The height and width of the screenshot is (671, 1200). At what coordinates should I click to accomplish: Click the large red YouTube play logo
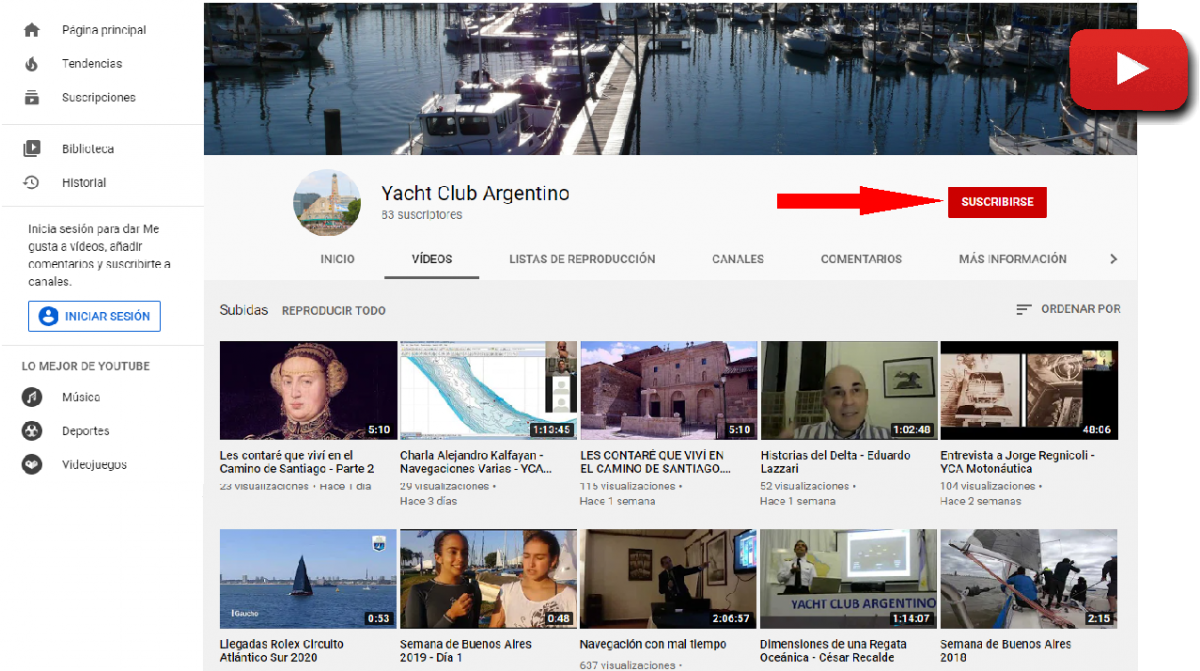(x=1128, y=69)
